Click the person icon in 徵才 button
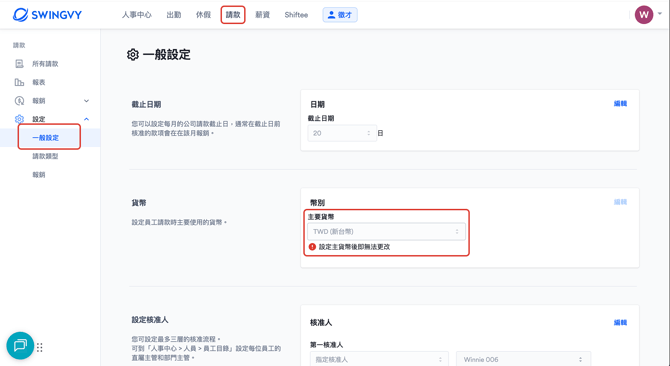Screen dimensions: 670x366 tap(331, 15)
